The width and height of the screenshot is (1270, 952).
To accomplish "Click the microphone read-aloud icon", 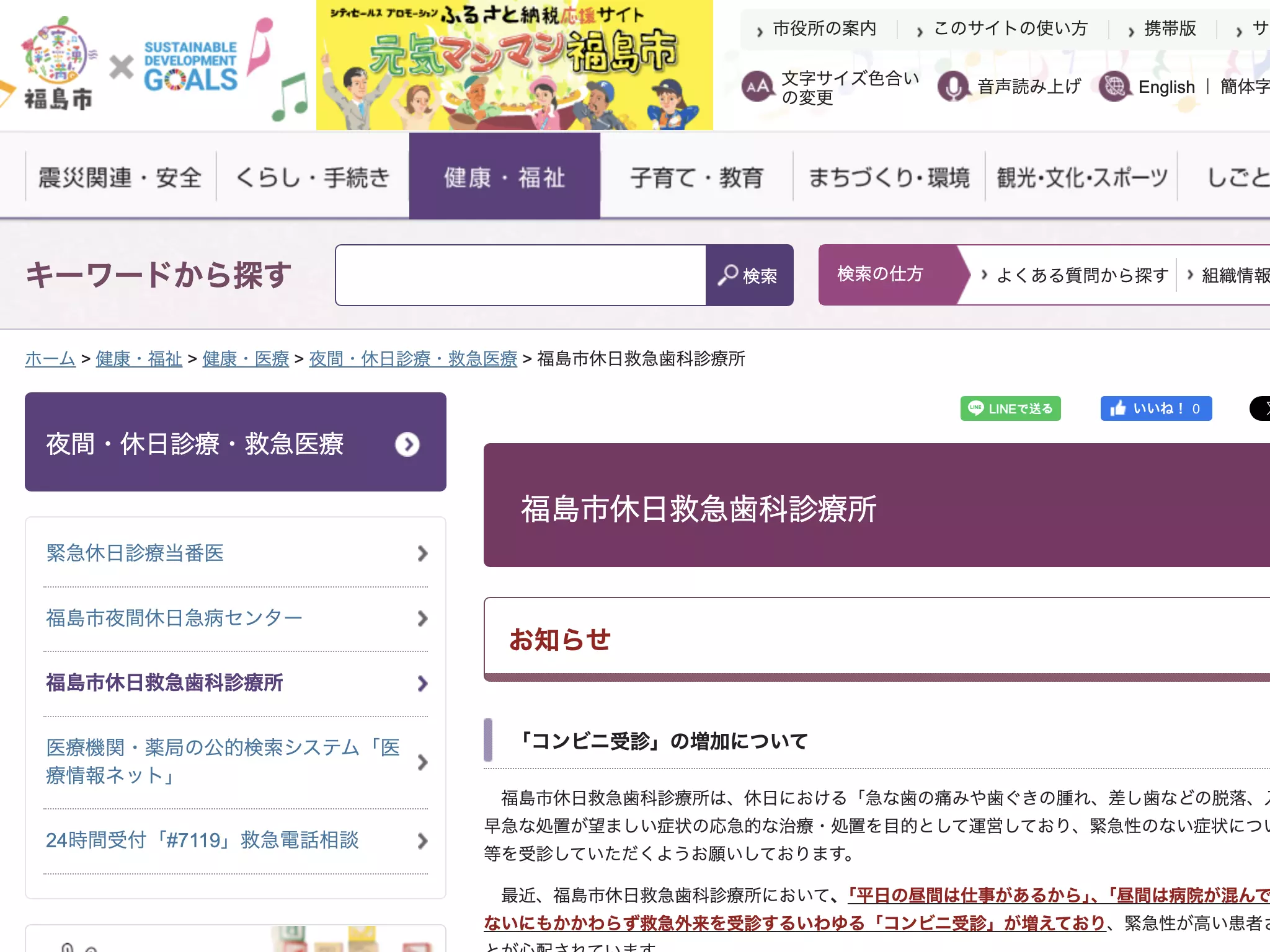I will (x=953, y=87).
